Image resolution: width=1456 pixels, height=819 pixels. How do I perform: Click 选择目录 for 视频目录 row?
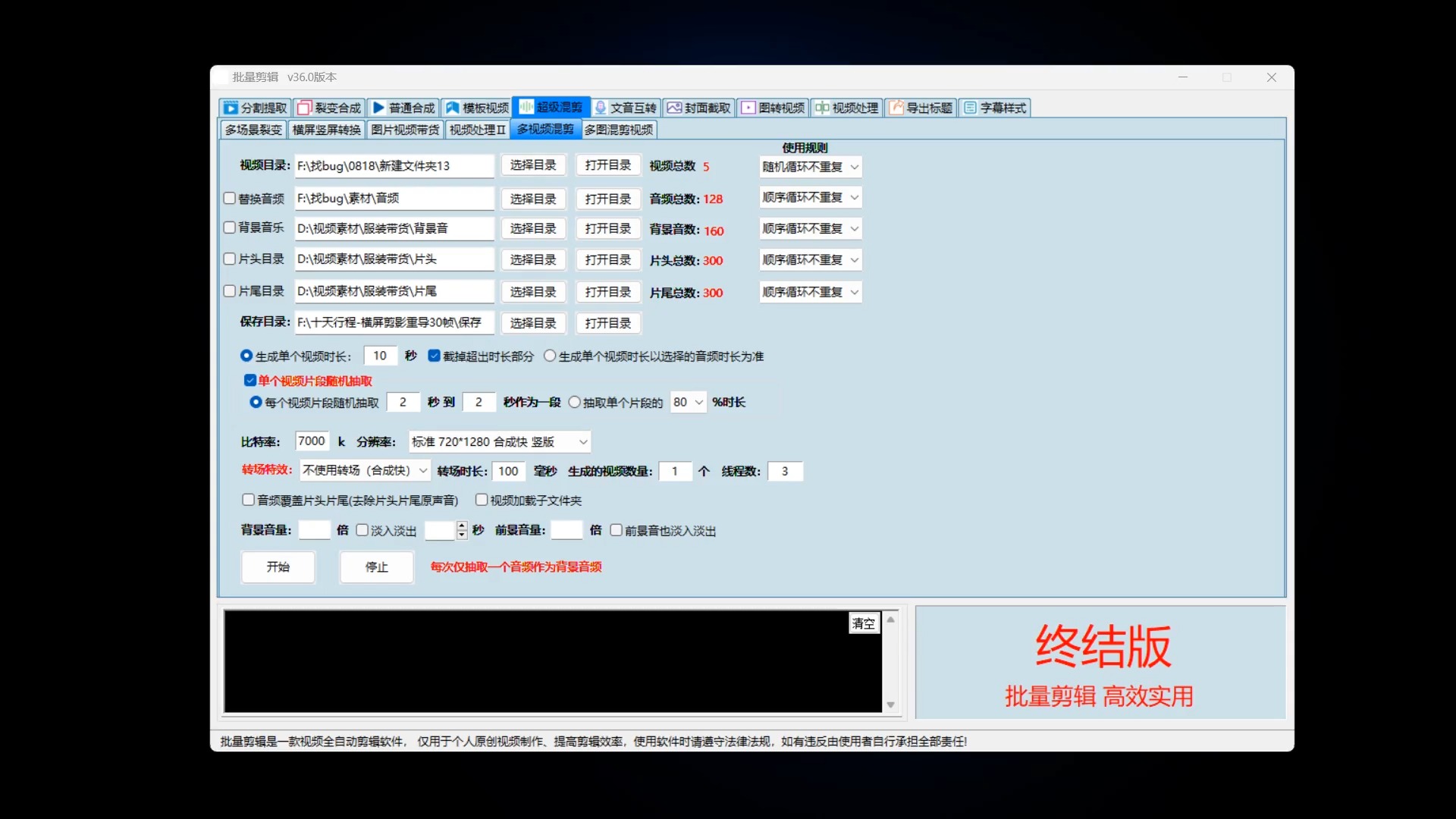[533, 165]
